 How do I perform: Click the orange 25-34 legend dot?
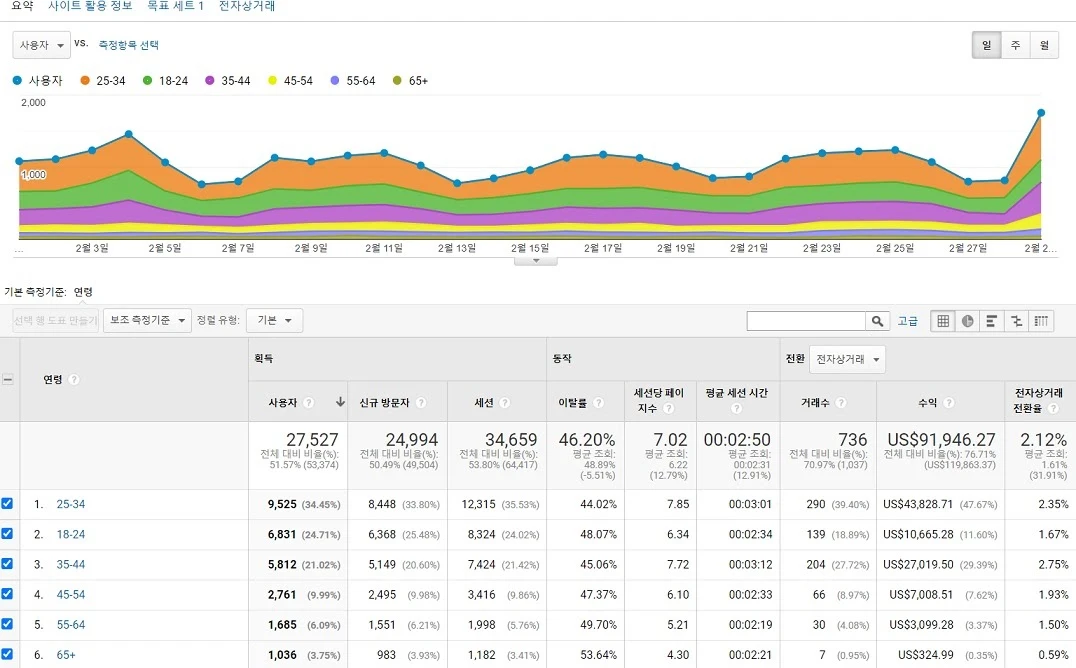coord(85,80)
